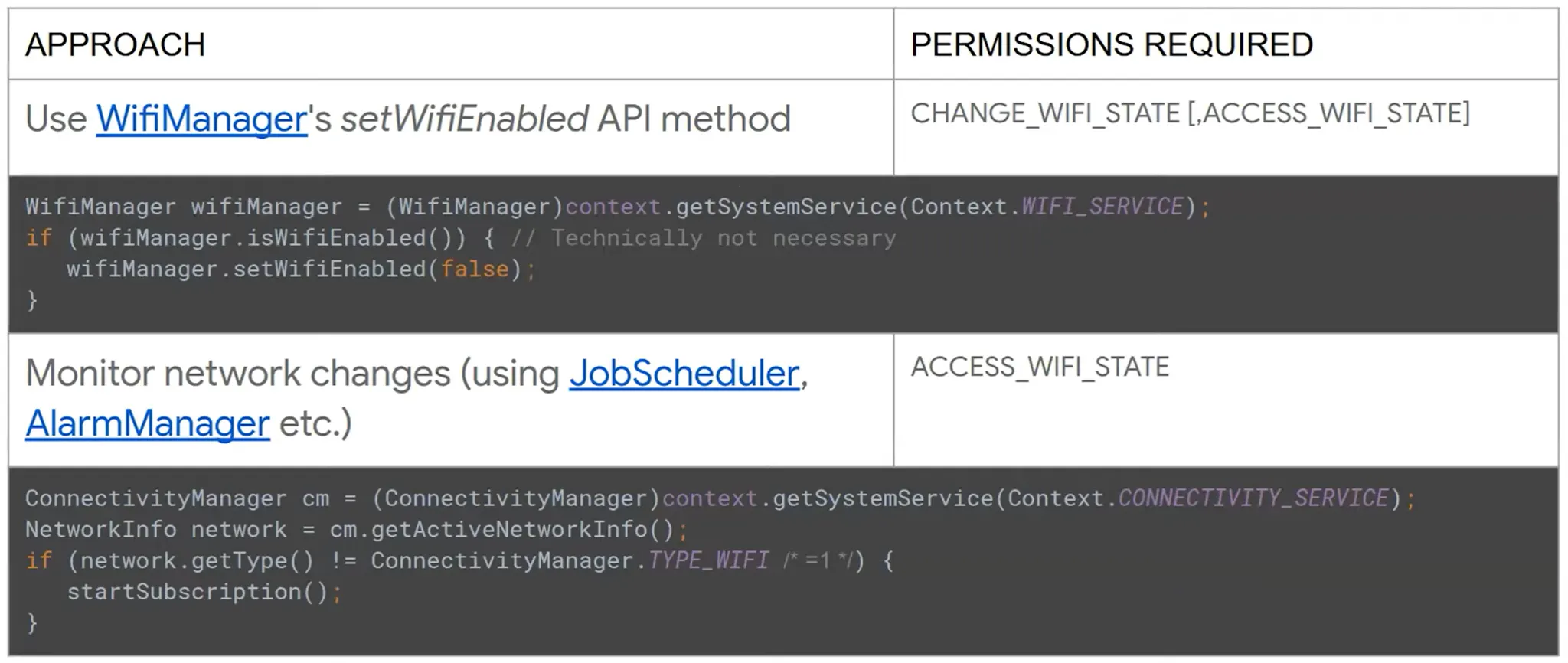
Task: Click the '/* =1 */' inline comment
Action: pyautogui.click(x=818, y=561)
